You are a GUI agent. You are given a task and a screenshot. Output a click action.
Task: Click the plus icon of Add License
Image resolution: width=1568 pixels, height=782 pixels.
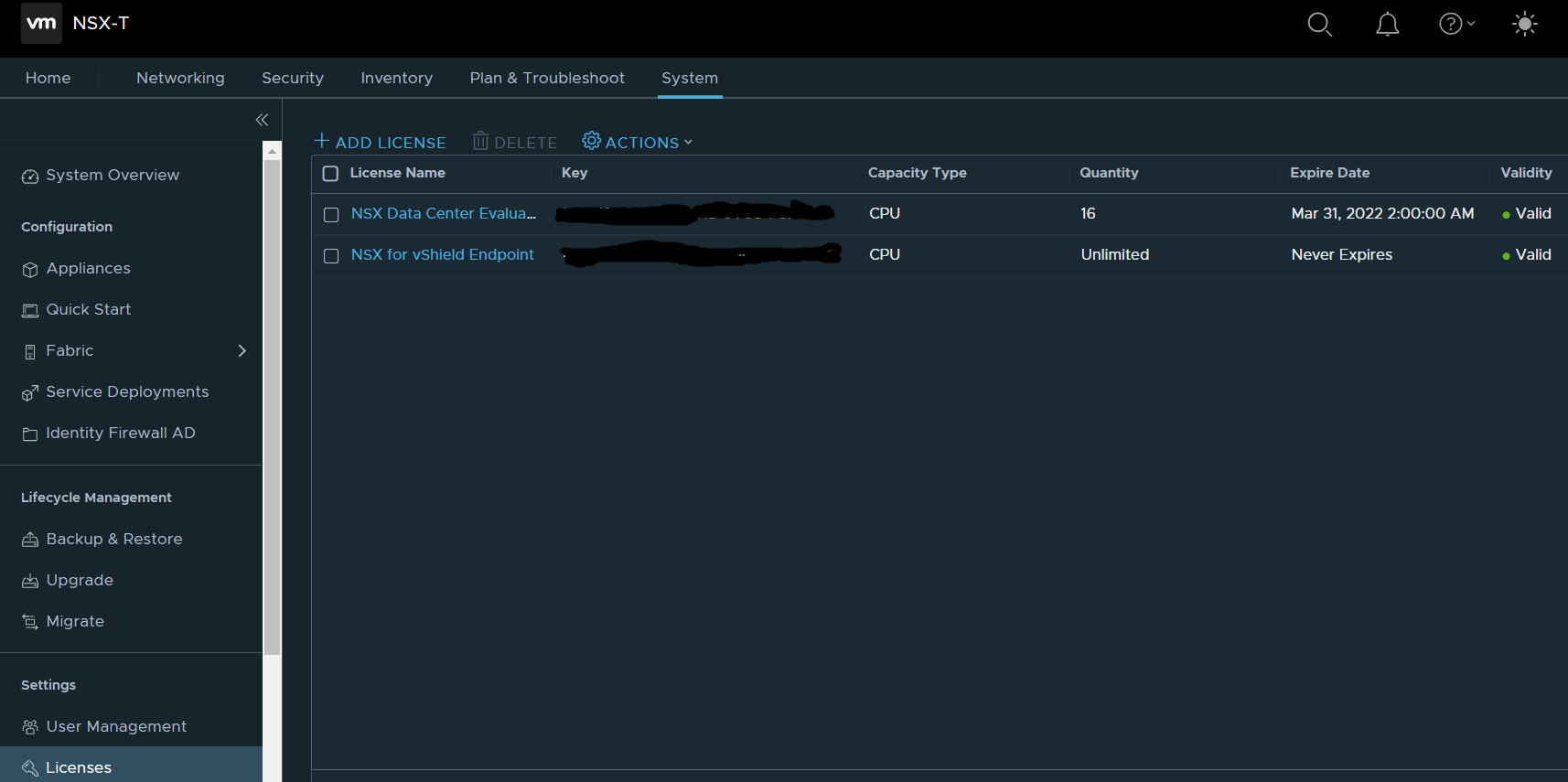click(322, 141)
